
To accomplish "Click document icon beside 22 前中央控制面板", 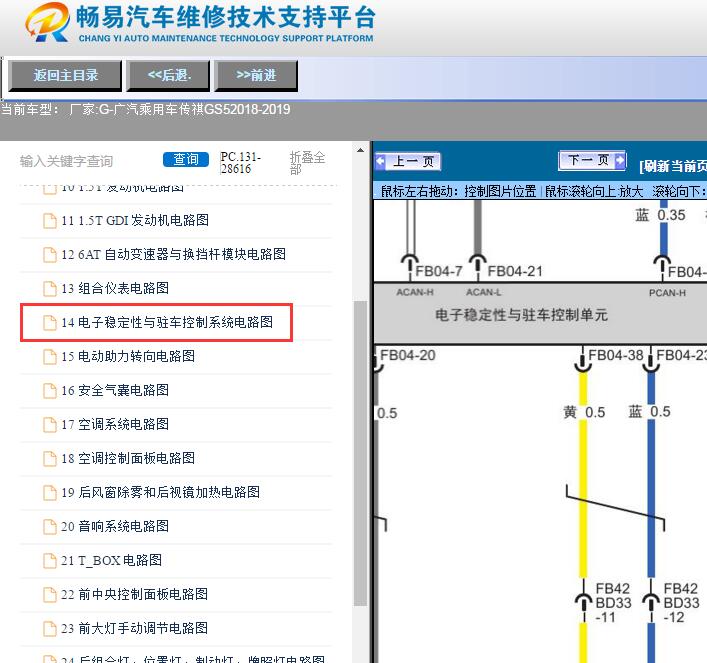I will (50, 595).
